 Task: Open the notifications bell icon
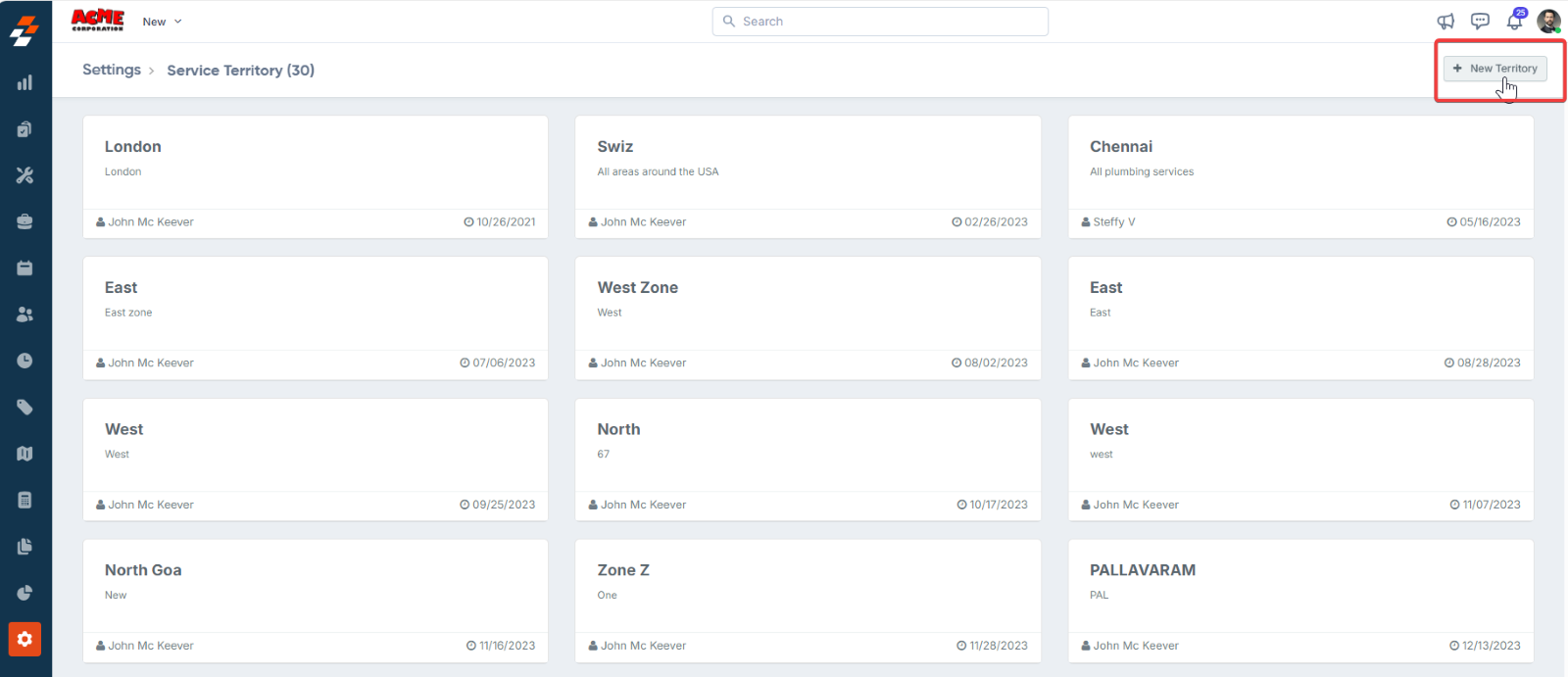pyautogui.click(x=1514, y=22)
